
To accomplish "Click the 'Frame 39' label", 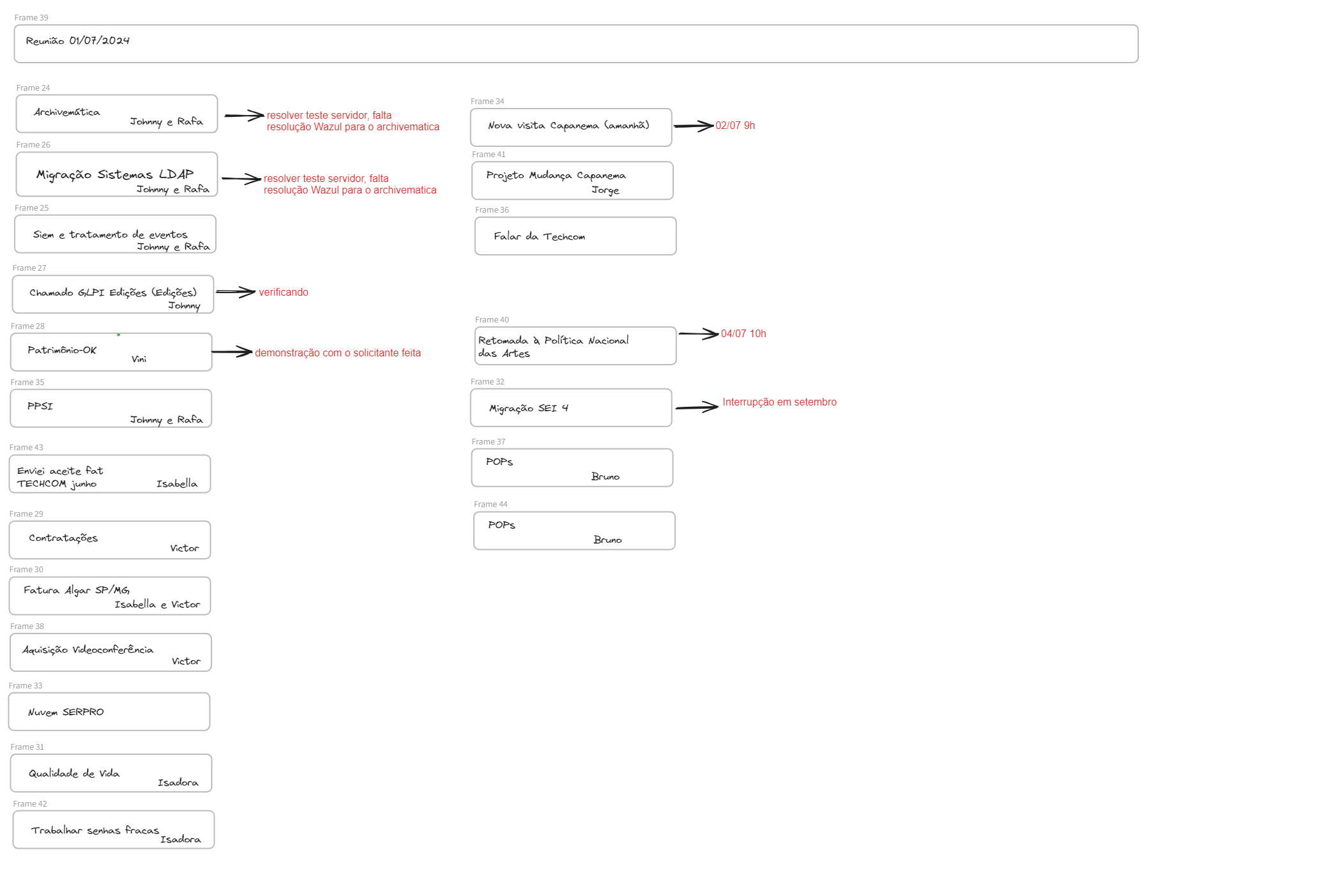I will click(31, 18).
